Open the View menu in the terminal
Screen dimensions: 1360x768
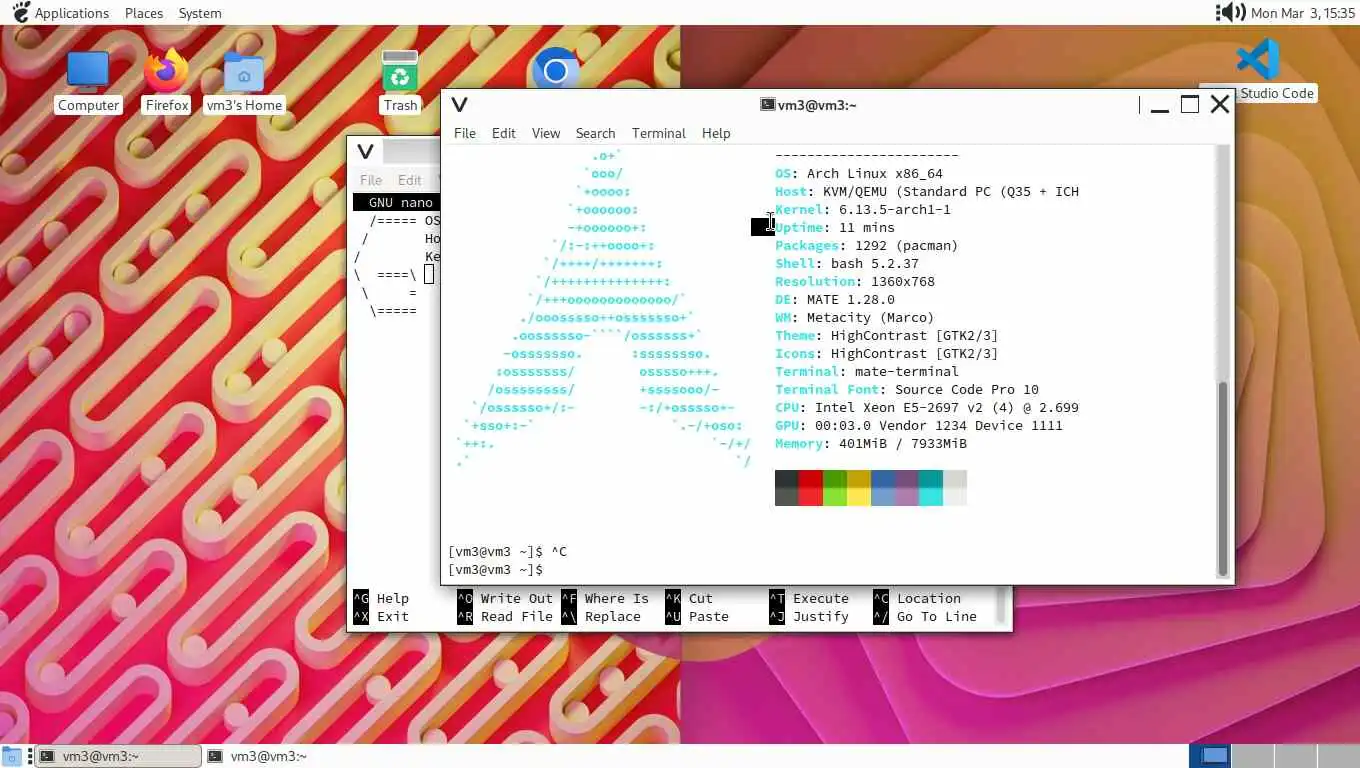pos(546,133)
